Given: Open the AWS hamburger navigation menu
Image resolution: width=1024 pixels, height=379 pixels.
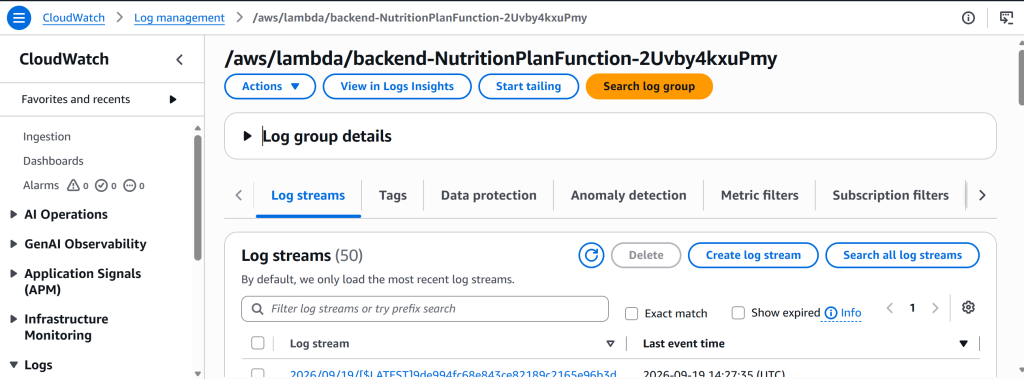Looking at the screenshot, I should click(19, 18).
